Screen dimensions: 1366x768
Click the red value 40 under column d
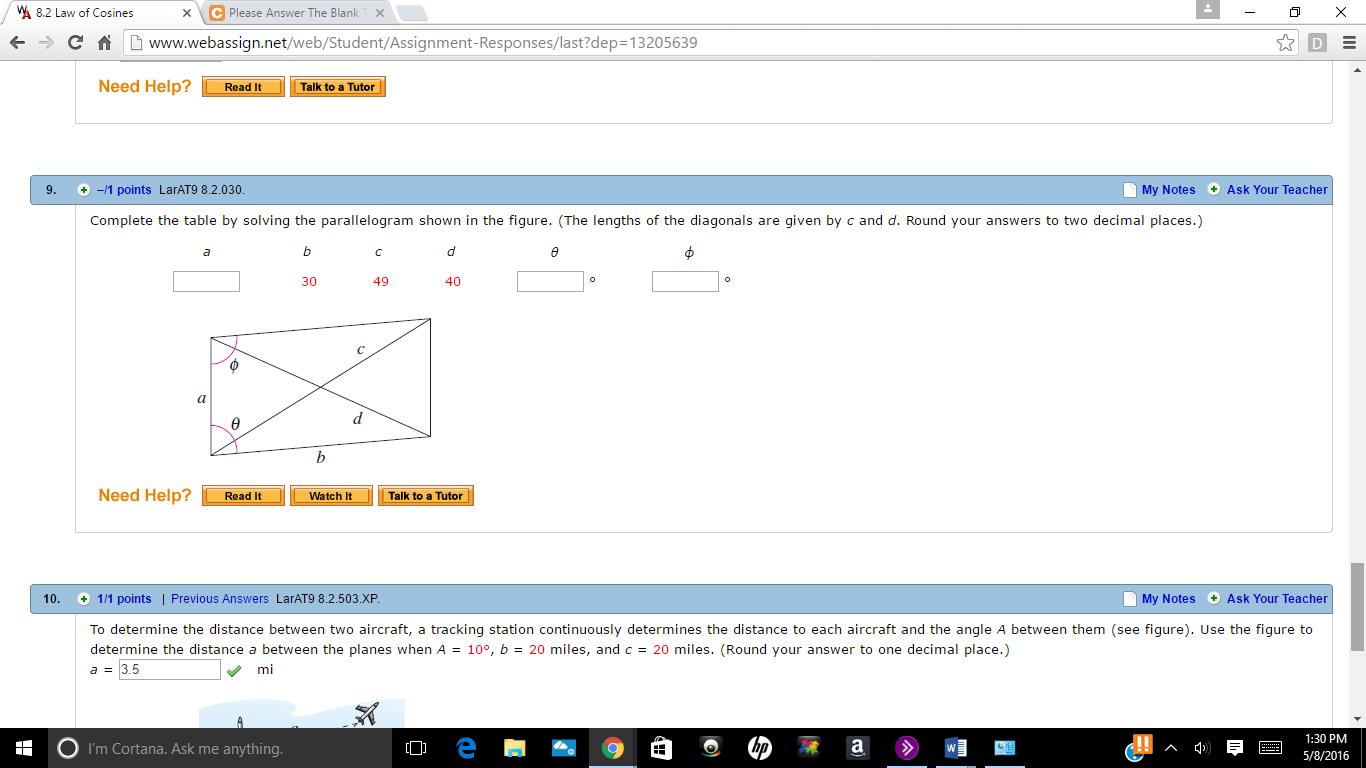[x=453, y=282]
